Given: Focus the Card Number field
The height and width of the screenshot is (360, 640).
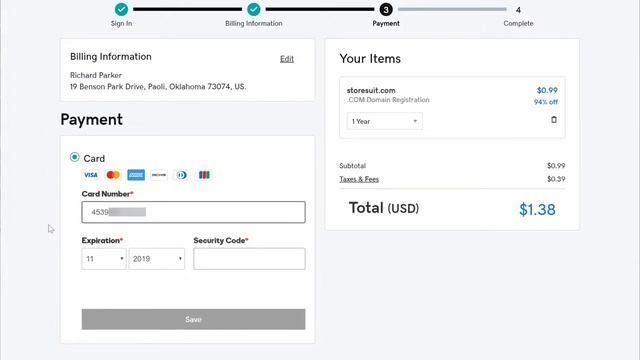Looking at the screenshot, I should 193,212.
